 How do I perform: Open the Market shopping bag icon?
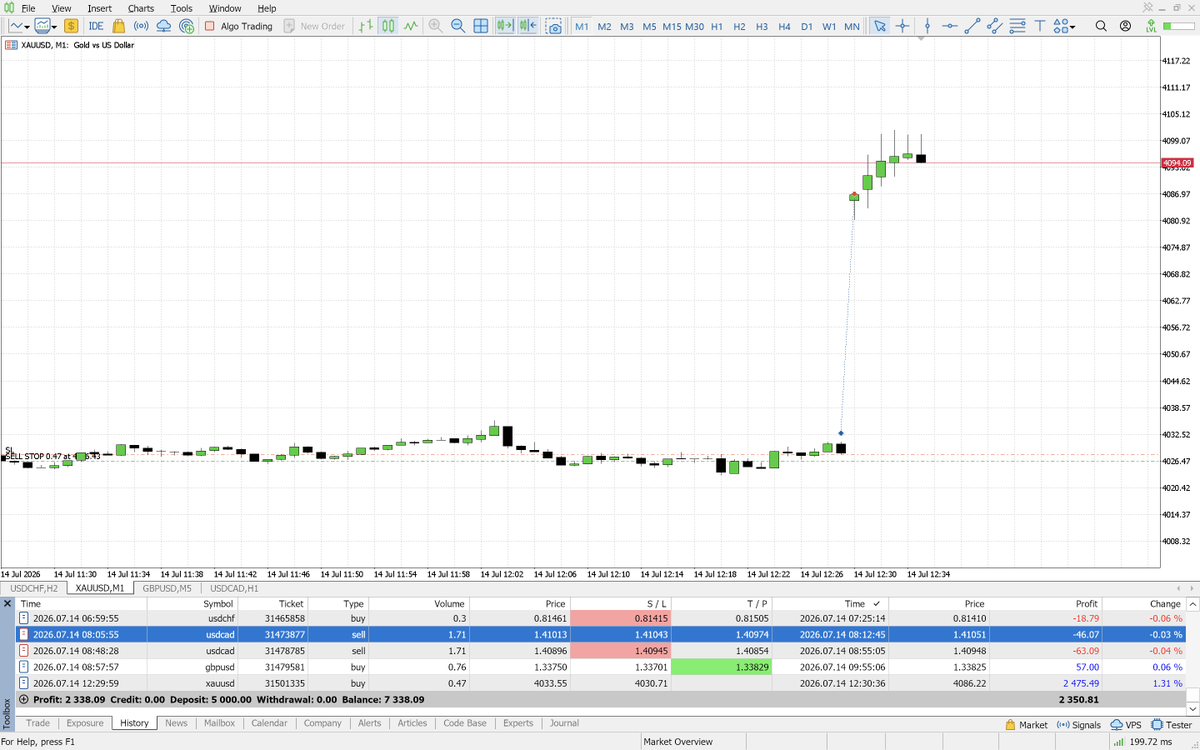119,26
